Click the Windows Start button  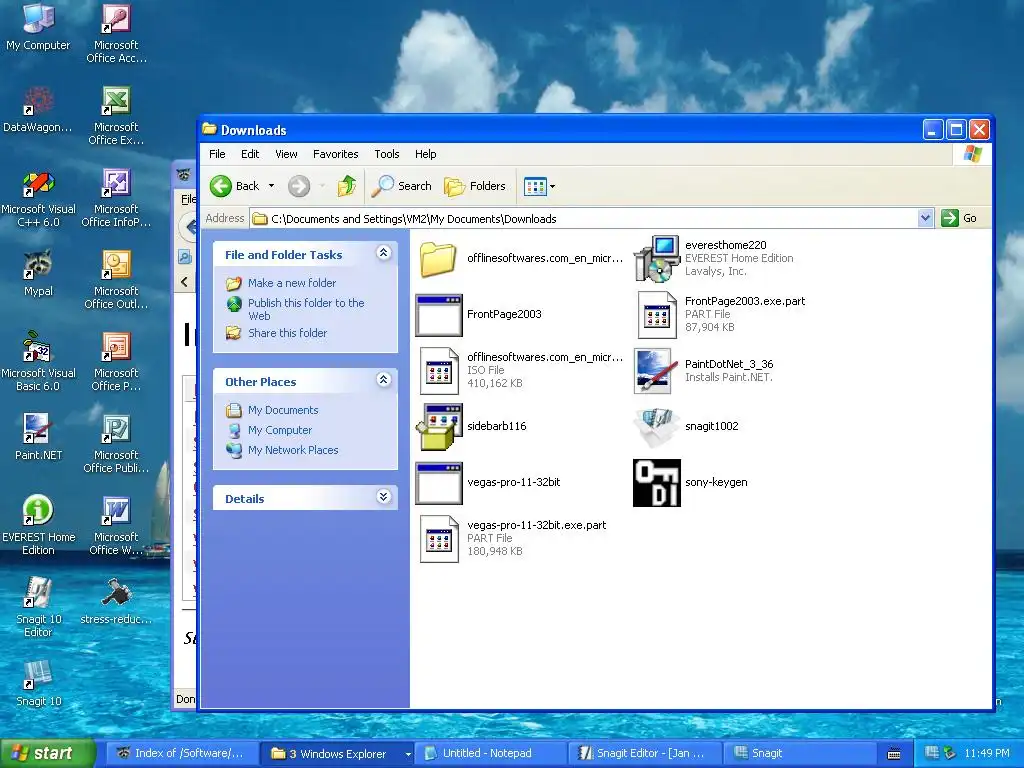pos(46,754)
